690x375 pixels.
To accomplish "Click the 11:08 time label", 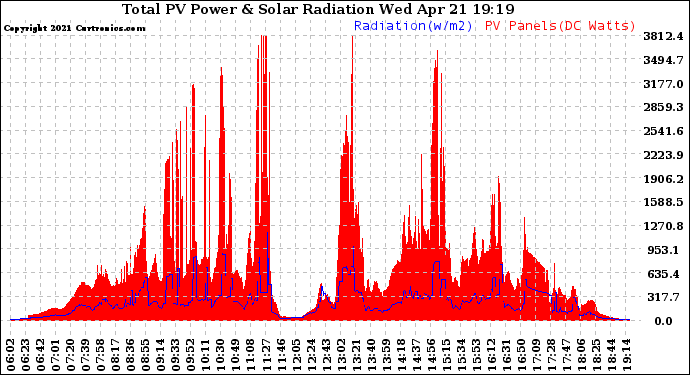I will 250,354.
